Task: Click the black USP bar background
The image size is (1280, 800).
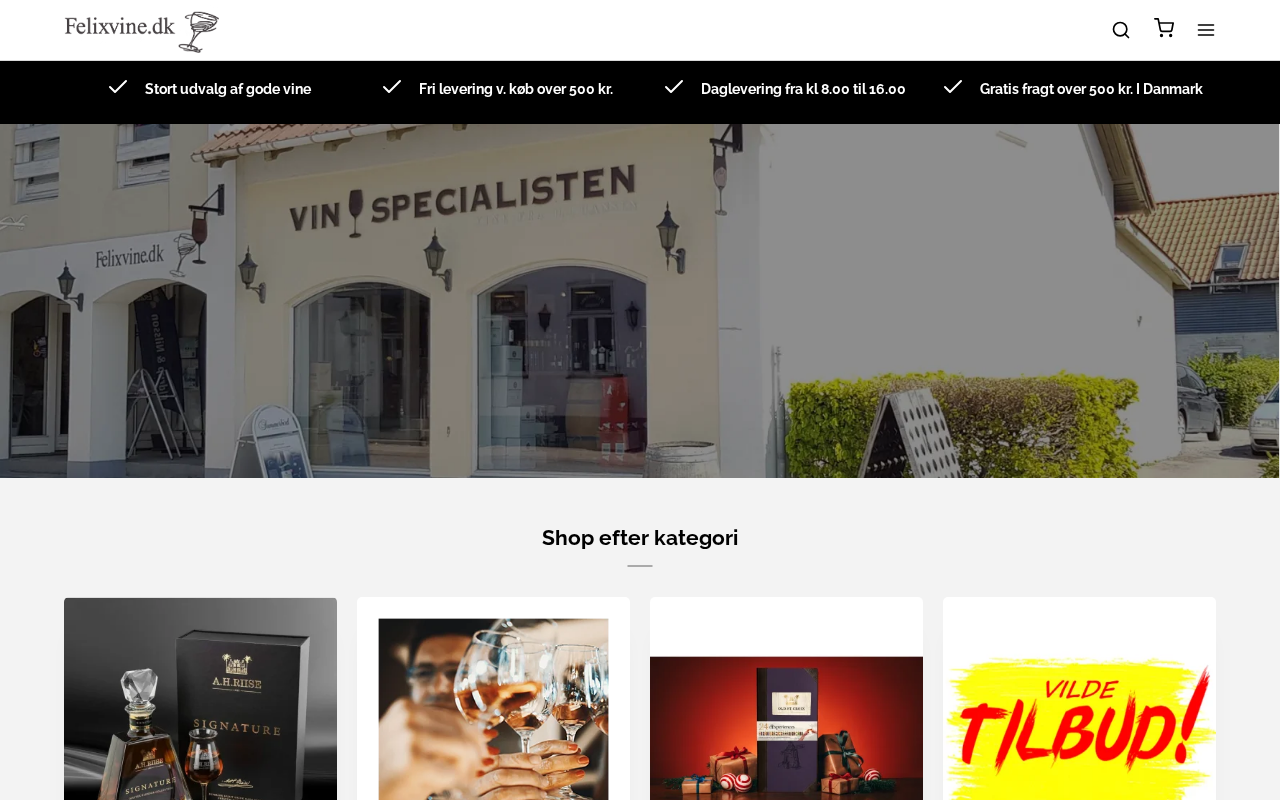Action: click(640, 110)
